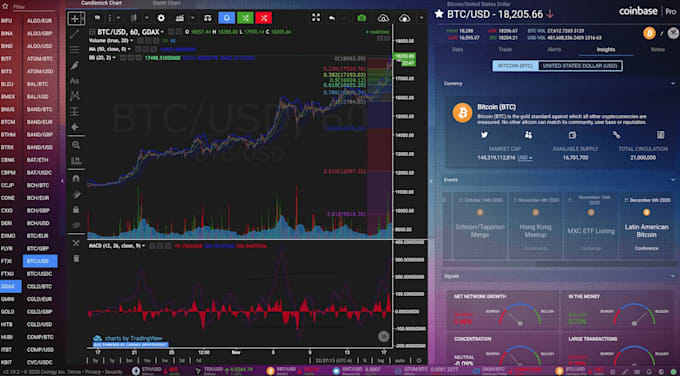Image resolution: width=680 pixels, height=376 pixels.
Task: Click the zoom-in magnifier tool
Action: coord(75,145)
